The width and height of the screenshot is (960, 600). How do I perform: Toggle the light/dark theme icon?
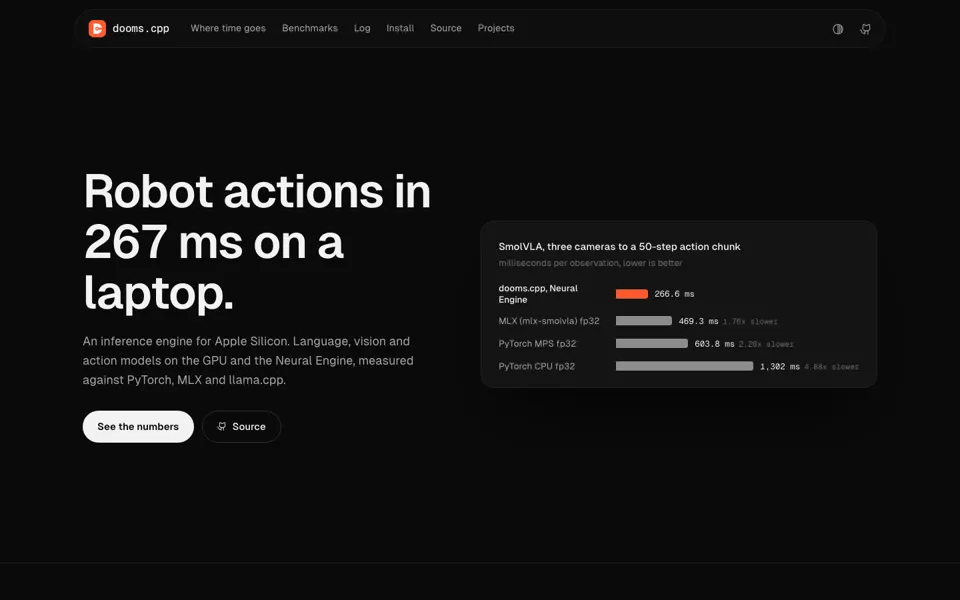pos(838,29)
